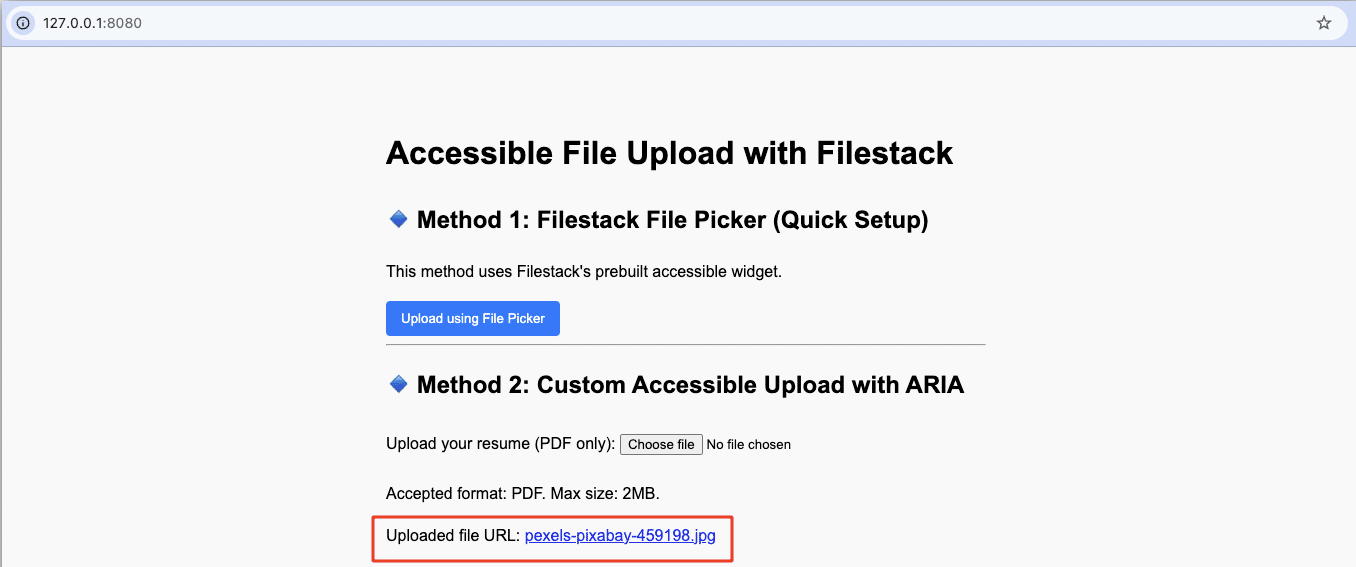The image size is (1356, 567).
Task: Click the 8080 port number in URL
Action: (x=124, y=23)
